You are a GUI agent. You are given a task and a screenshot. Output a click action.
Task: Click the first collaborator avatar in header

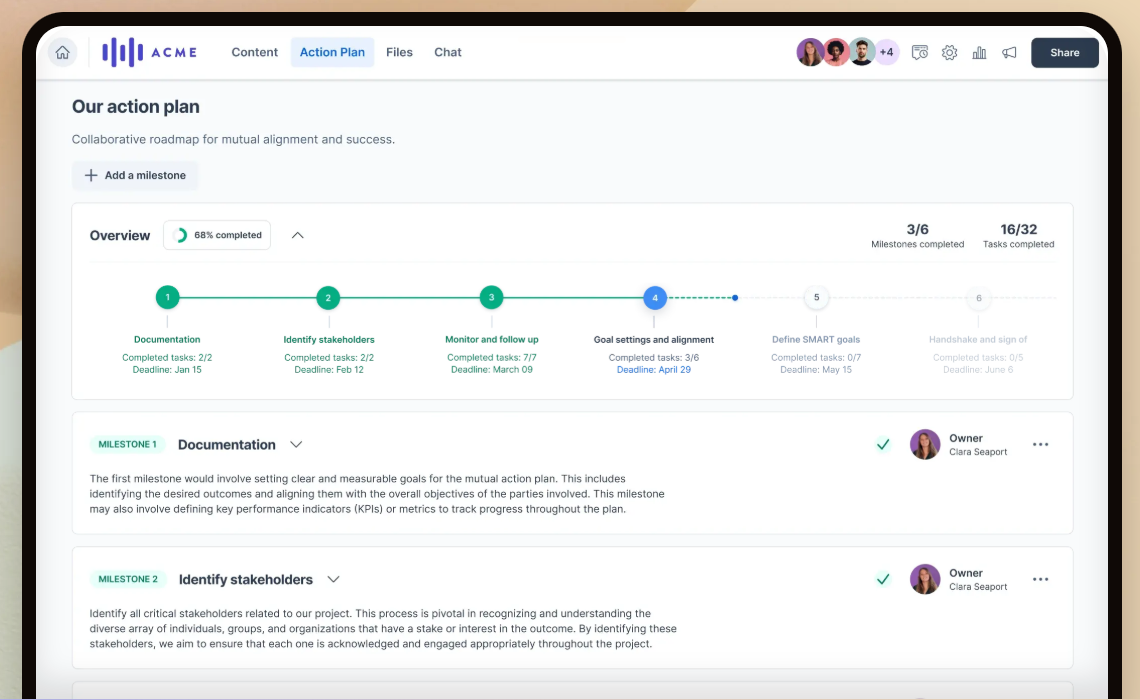809,52
